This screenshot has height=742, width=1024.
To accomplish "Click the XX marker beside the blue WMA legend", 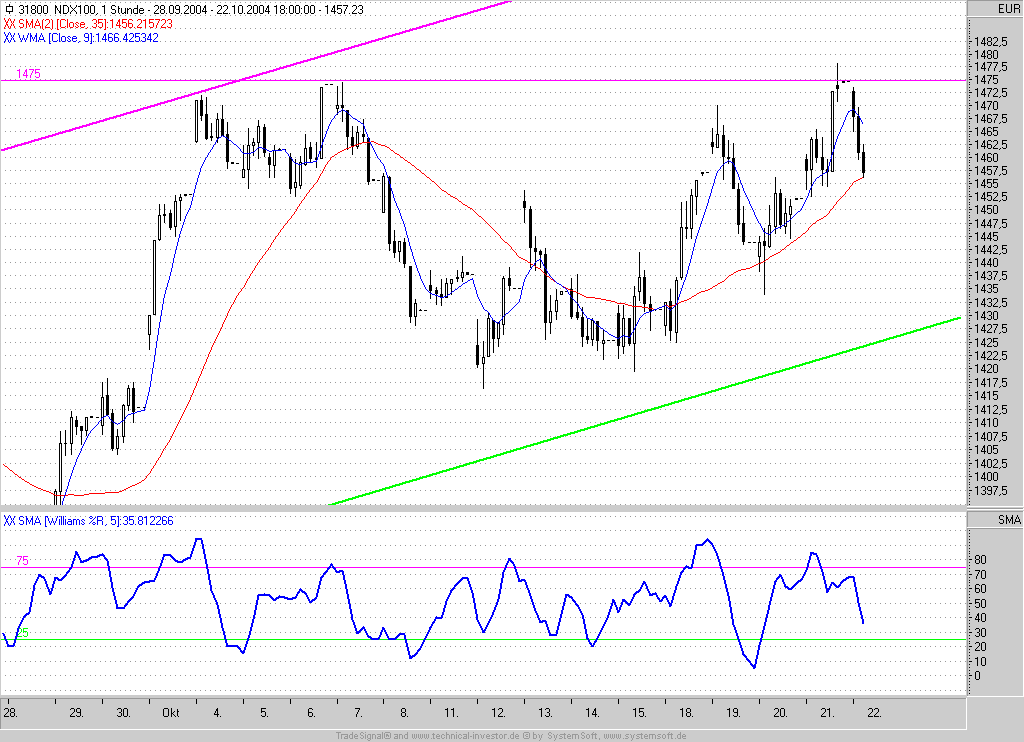I will click(9, 38).
